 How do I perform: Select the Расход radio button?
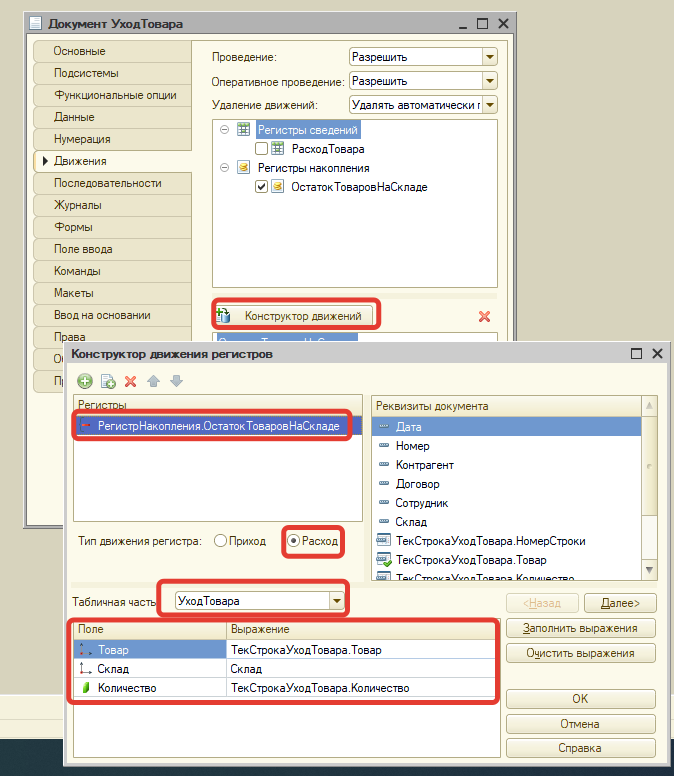click(293, 540)
